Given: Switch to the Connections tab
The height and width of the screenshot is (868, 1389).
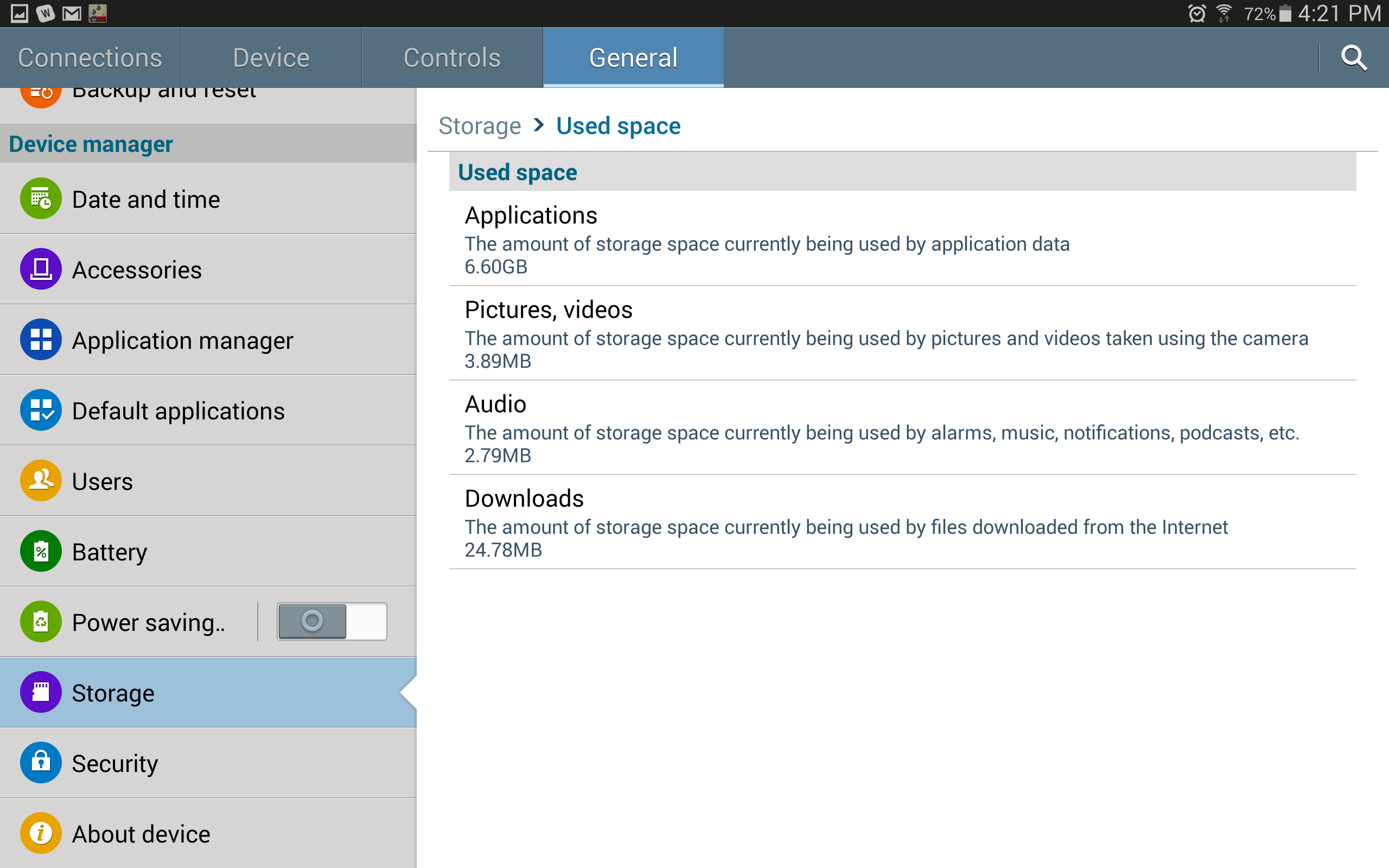Looking at the screenshot, I should 90,58.
